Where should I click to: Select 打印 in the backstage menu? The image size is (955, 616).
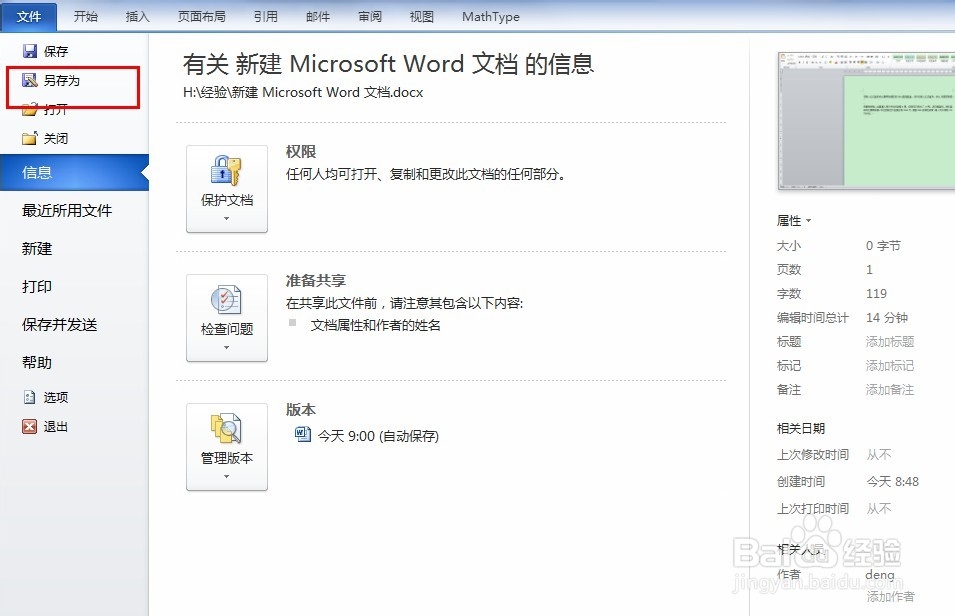pyautogui.click(x=37, y=286)
